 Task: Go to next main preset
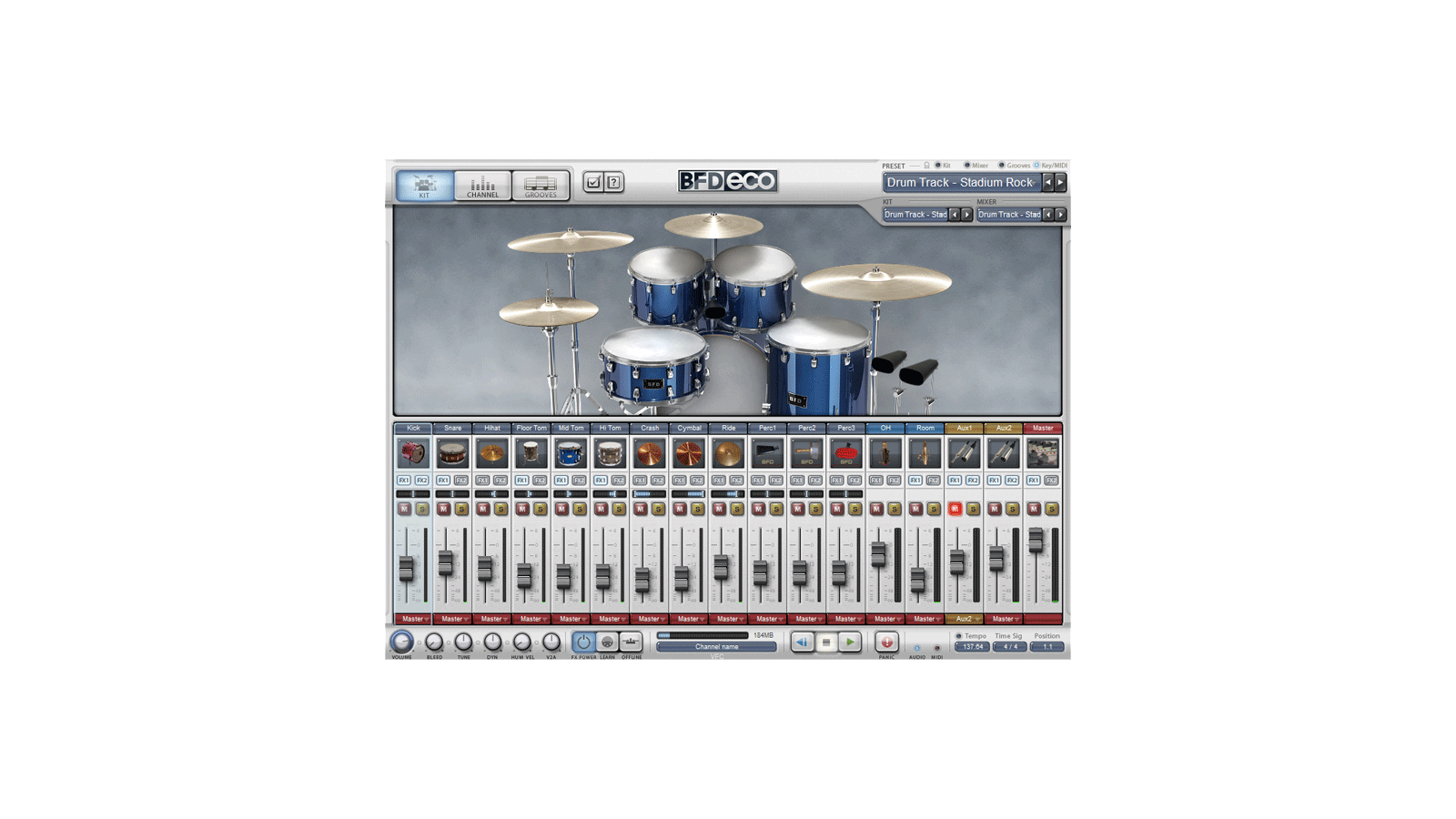click(x=1060, y=183)
